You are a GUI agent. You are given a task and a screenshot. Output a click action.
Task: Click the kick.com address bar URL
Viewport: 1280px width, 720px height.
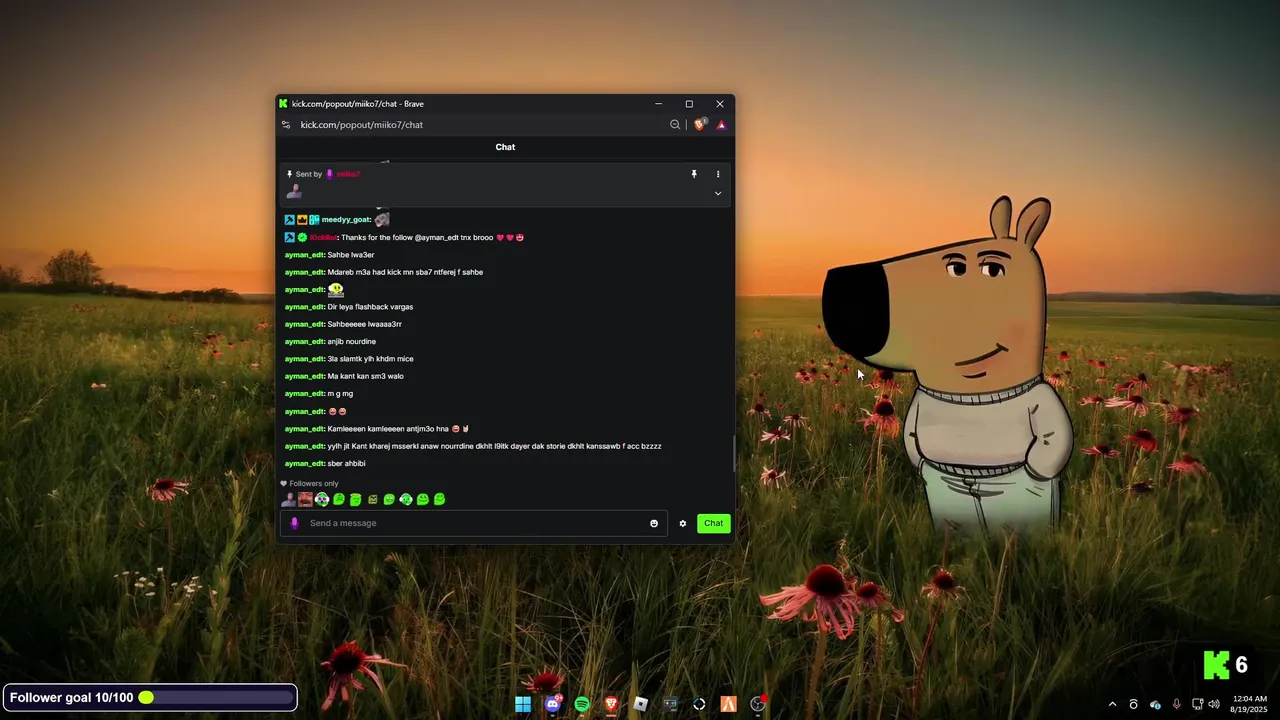point(362,125)
